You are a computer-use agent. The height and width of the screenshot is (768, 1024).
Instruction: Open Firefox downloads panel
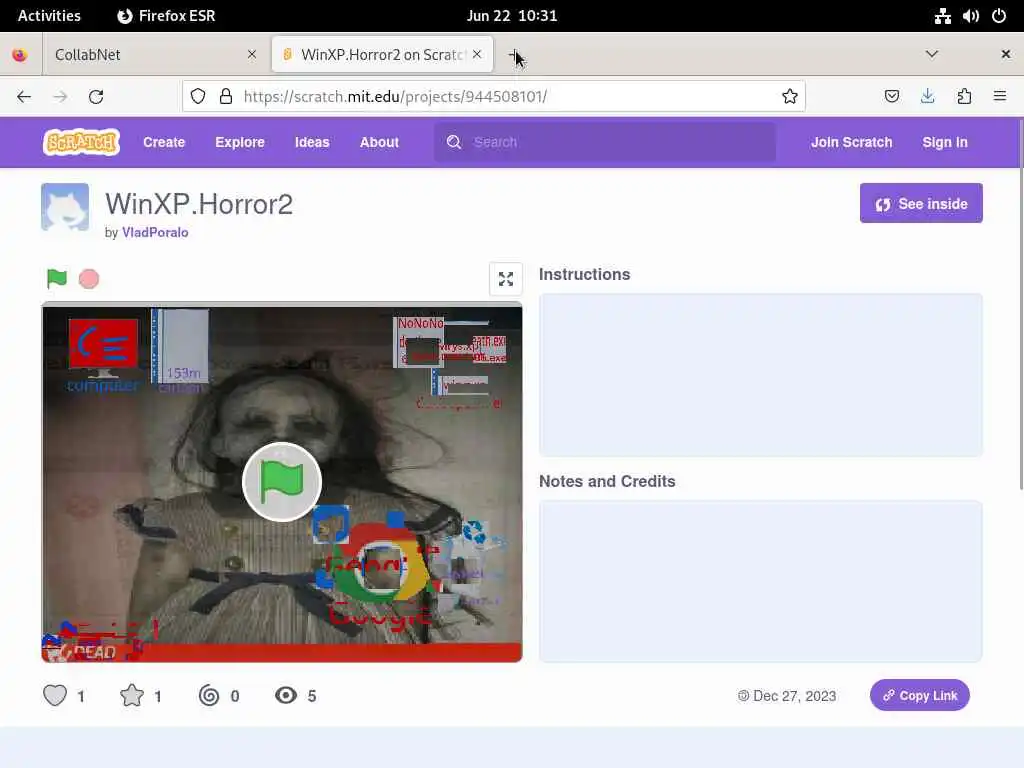click(927, 97)
